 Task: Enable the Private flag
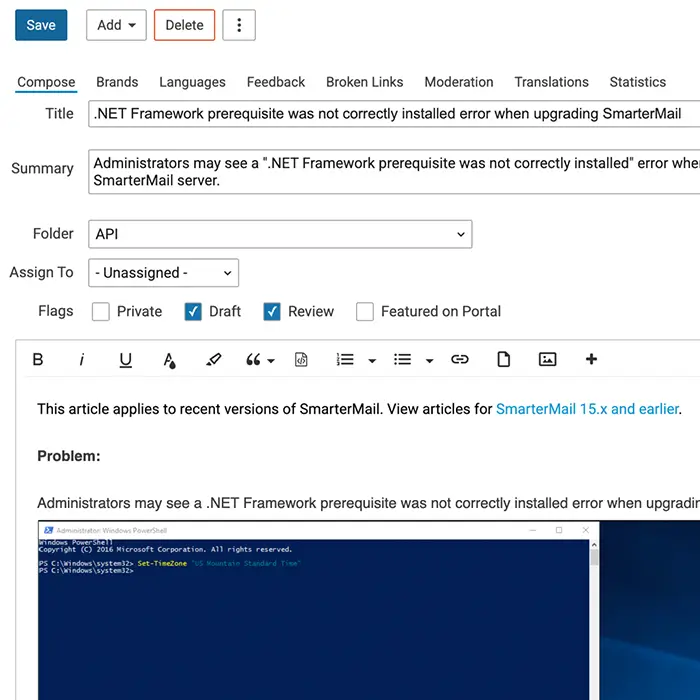(100, 312)
